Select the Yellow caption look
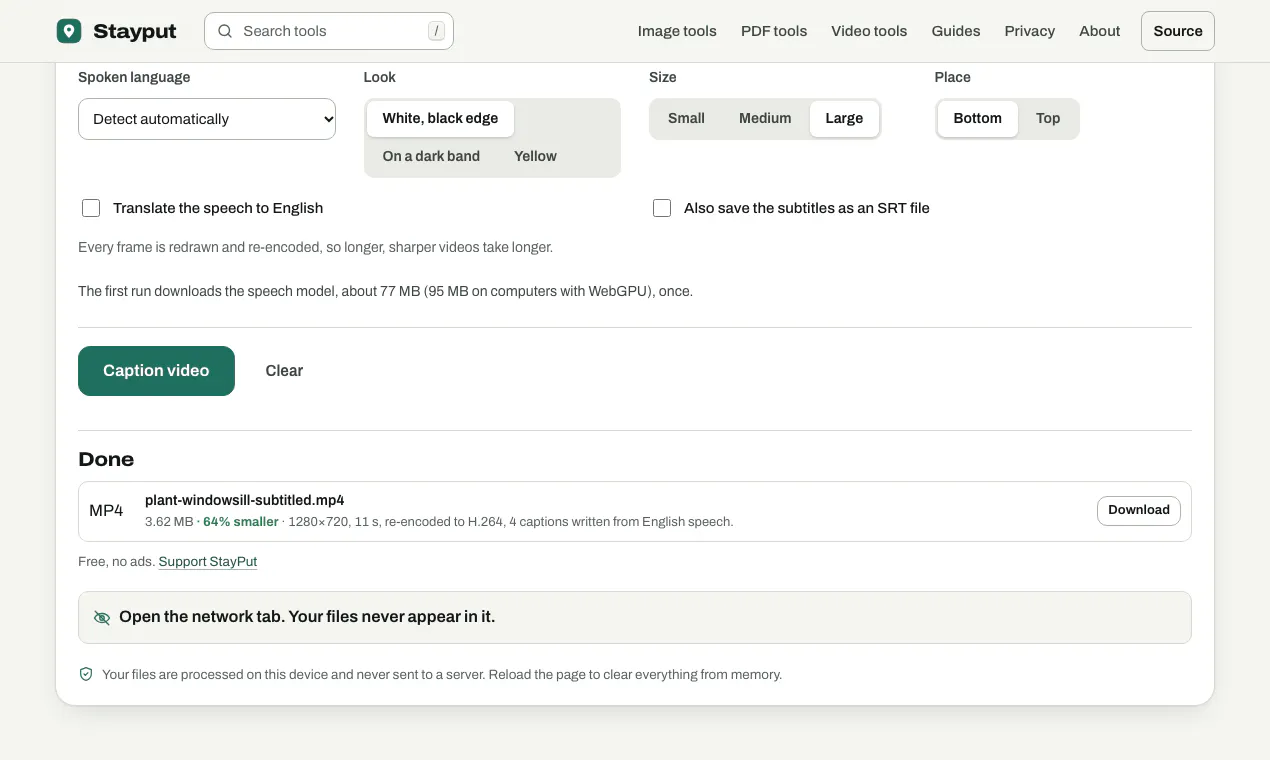 [535, 156]
